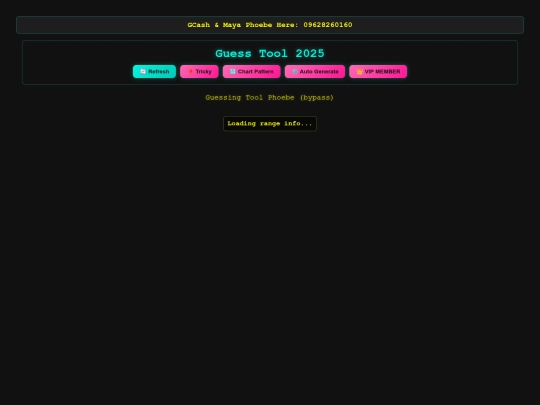Start Auto Generate
Screen dimensions: 540x405
click(x=315, y=72)
